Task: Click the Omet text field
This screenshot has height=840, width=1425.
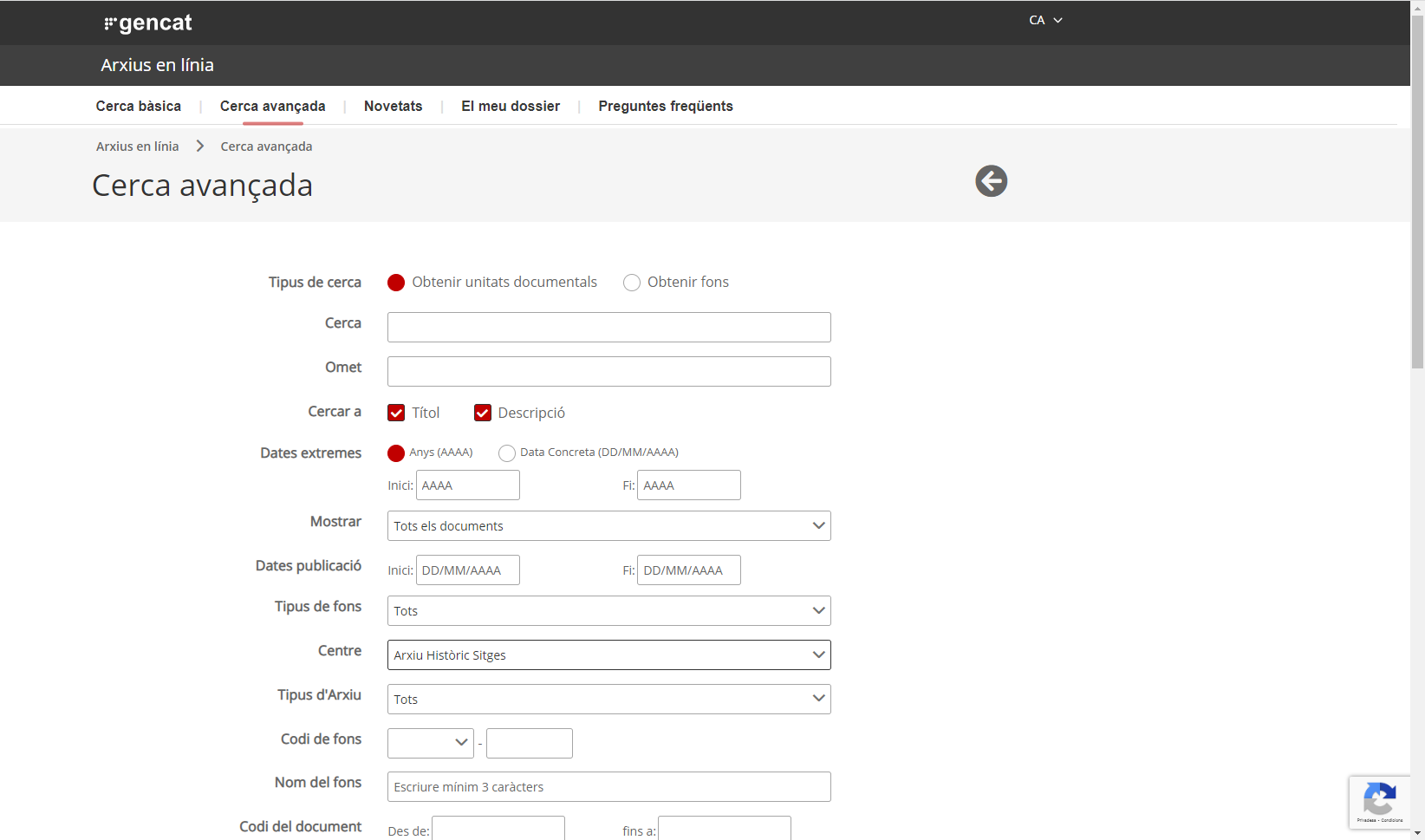Action: [608, 372]
